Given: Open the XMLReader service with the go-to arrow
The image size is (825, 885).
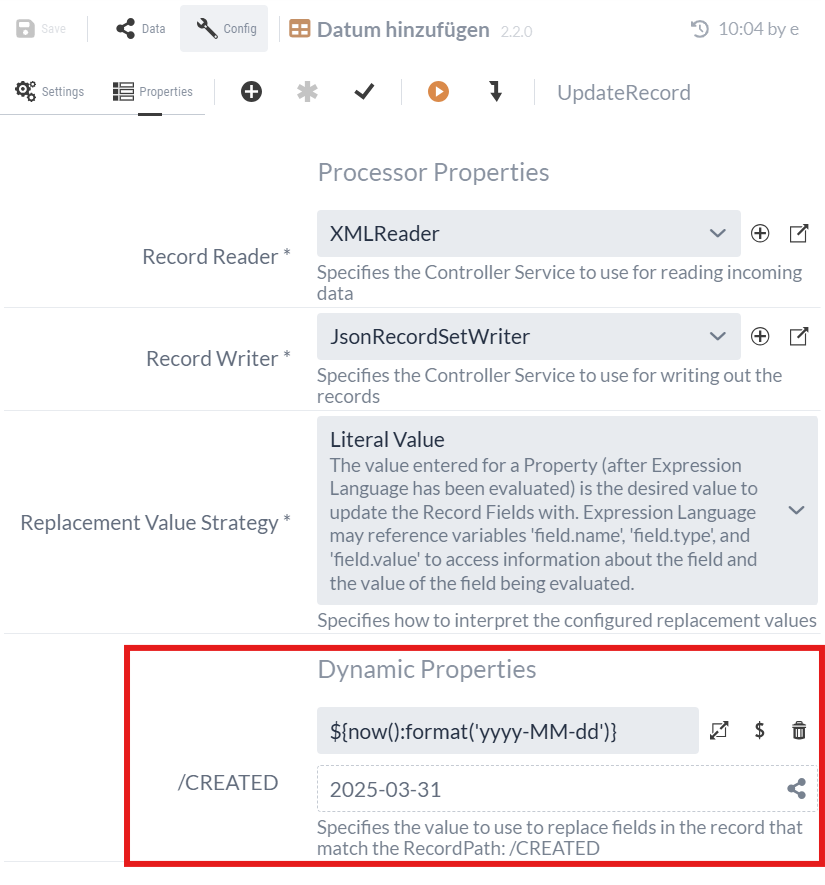Looking at the screenshot, I should 798,233.
